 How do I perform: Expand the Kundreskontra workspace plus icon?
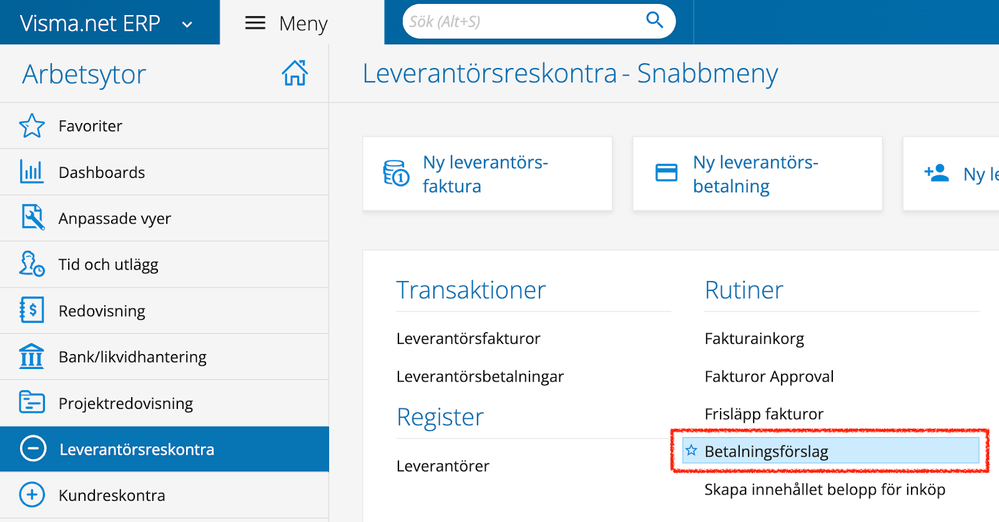click(32, 495)
